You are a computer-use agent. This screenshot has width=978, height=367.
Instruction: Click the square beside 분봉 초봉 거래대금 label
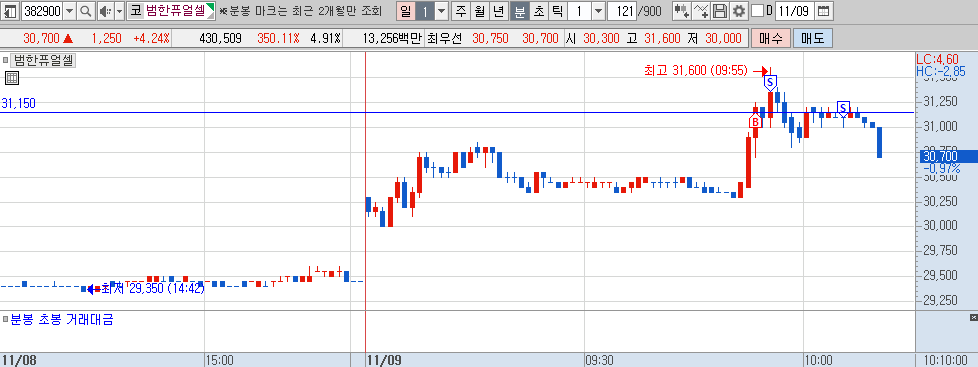(6, 320)
